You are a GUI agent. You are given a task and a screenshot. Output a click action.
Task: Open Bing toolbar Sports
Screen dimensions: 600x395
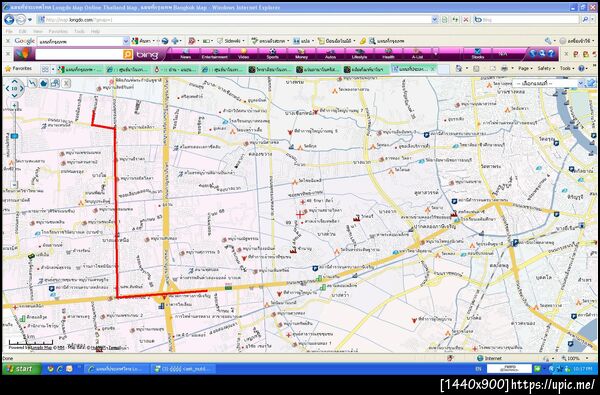(x=272, y=54)
